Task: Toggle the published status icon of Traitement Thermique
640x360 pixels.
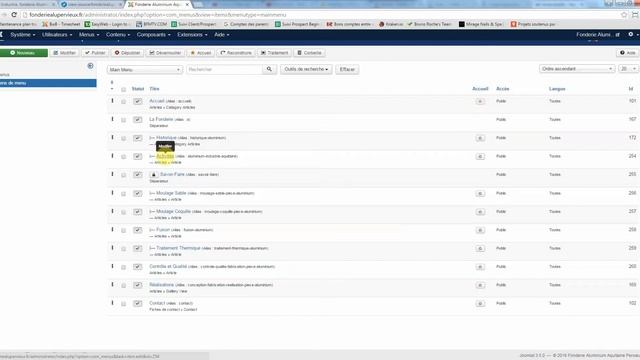Action: 138,248
